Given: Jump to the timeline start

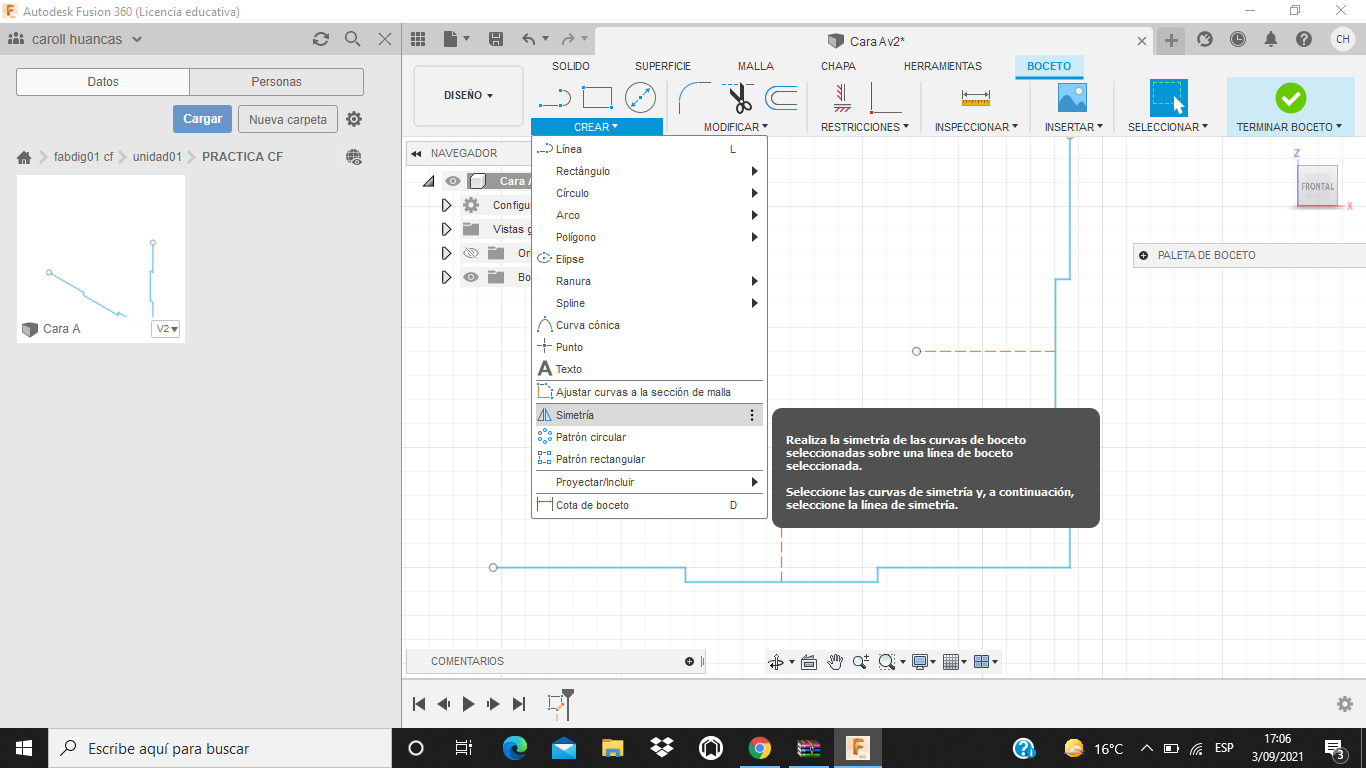Looking at the screenshot, I should point(419,704).
